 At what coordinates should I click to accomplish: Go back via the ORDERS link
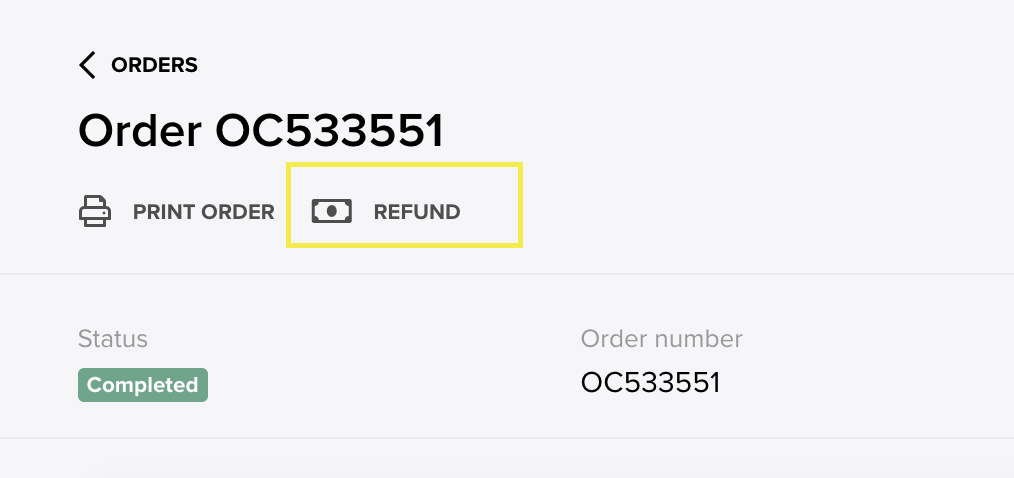[x=154, y=65]
